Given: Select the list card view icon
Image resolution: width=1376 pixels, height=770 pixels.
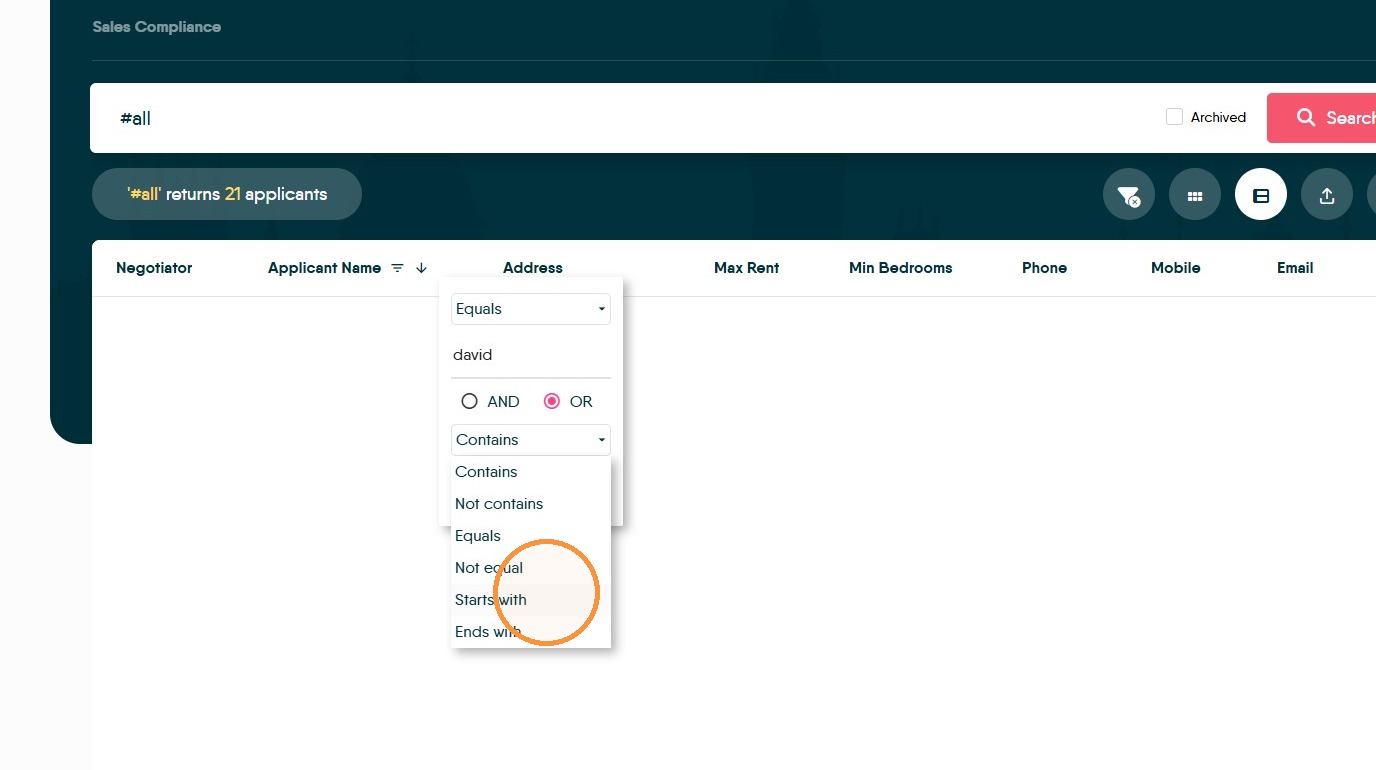Looking at the screenshot, I should 1261,195.
